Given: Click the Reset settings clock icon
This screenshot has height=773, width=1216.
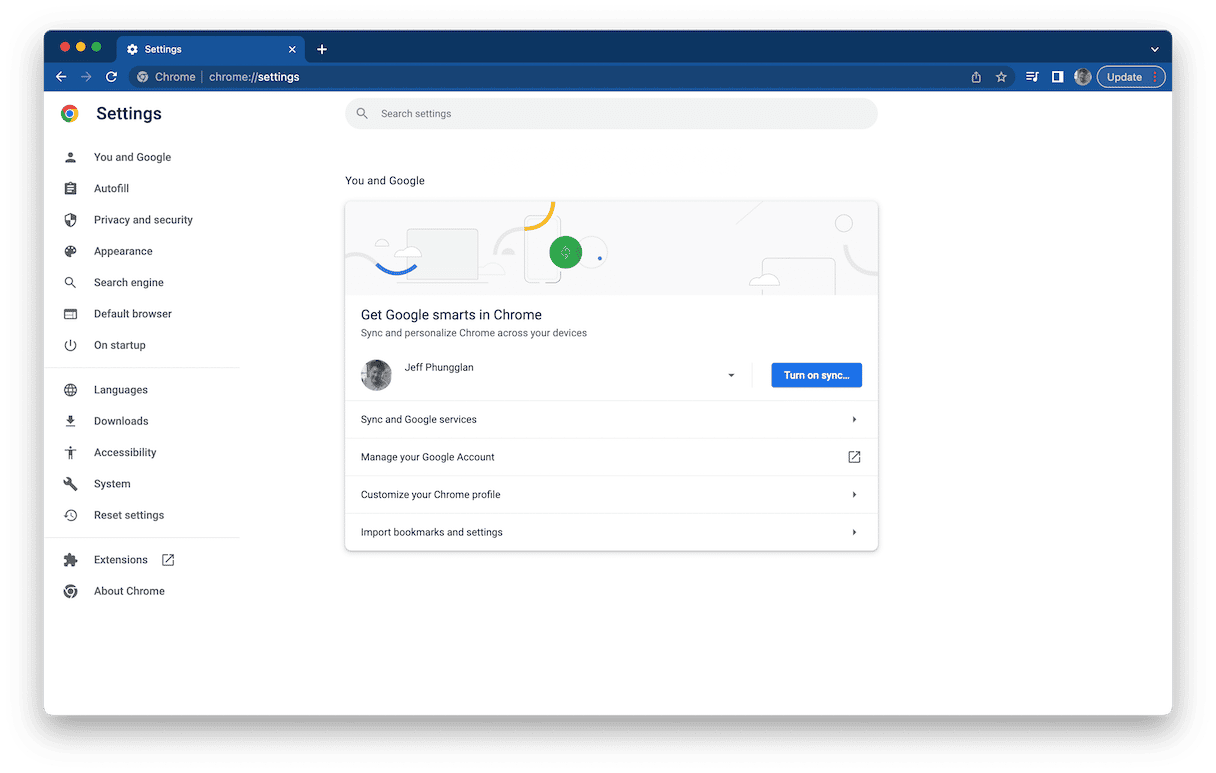Looking at the screenshot, I should tap(70, 515).
